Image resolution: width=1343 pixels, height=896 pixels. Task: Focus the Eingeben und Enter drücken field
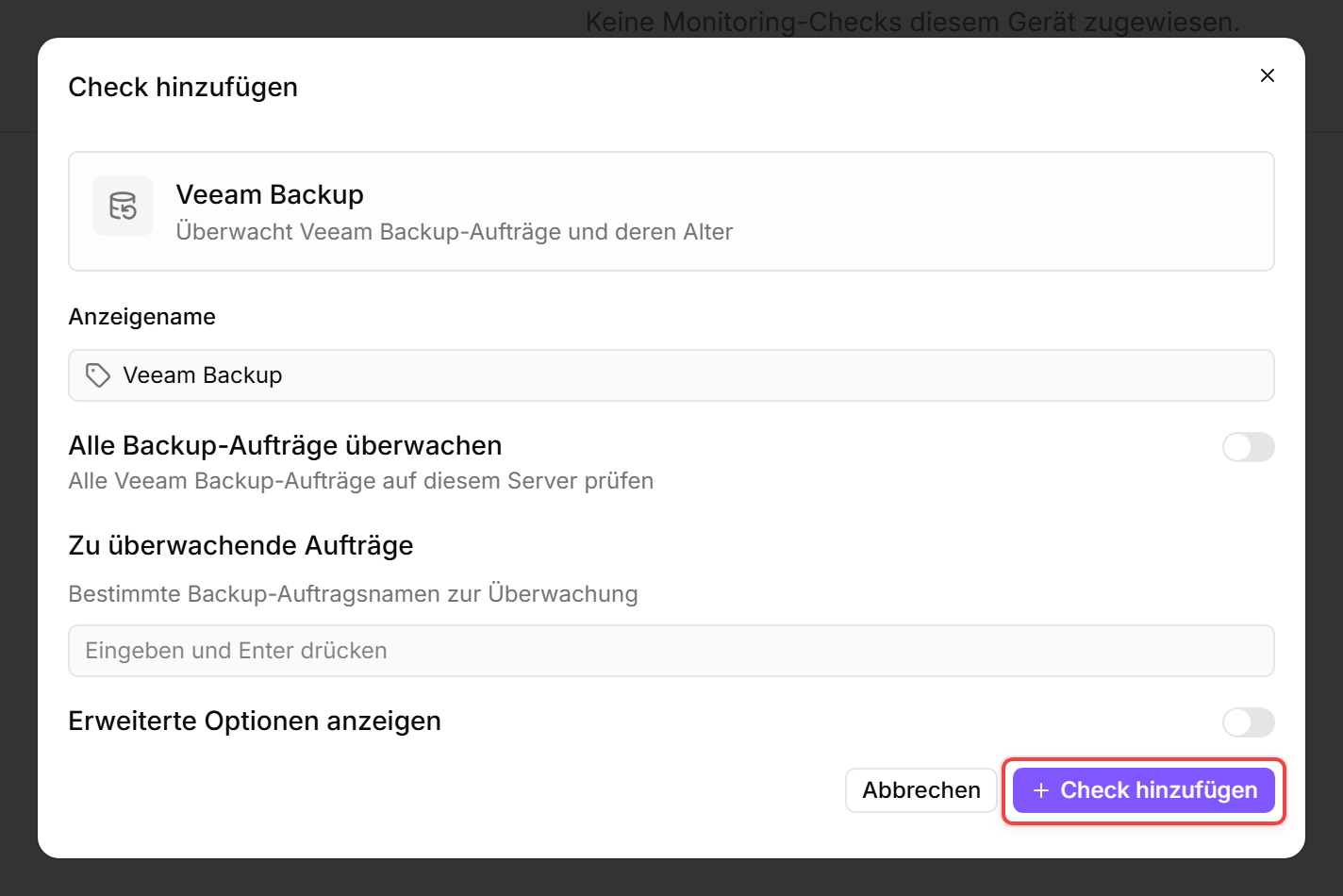point(671,651)
